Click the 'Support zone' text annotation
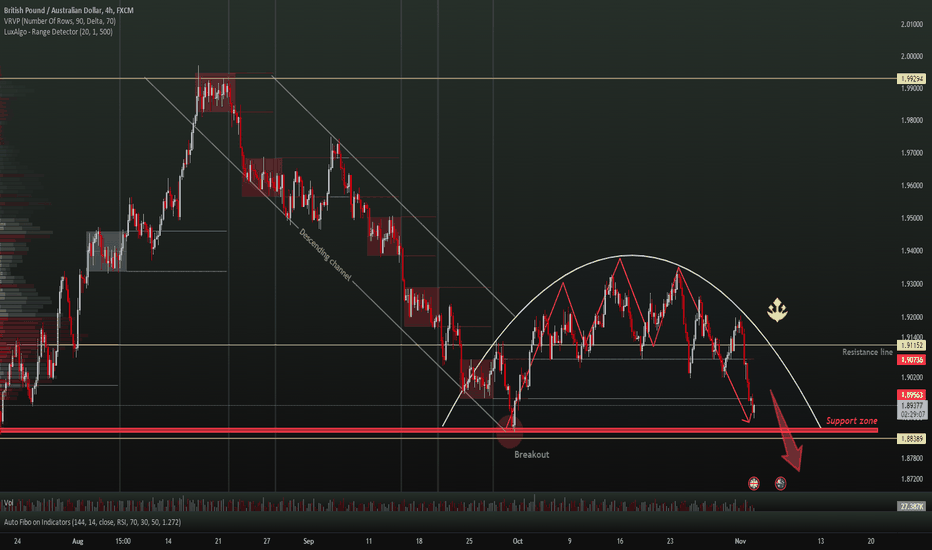The image size is (932, 550). 851,421
